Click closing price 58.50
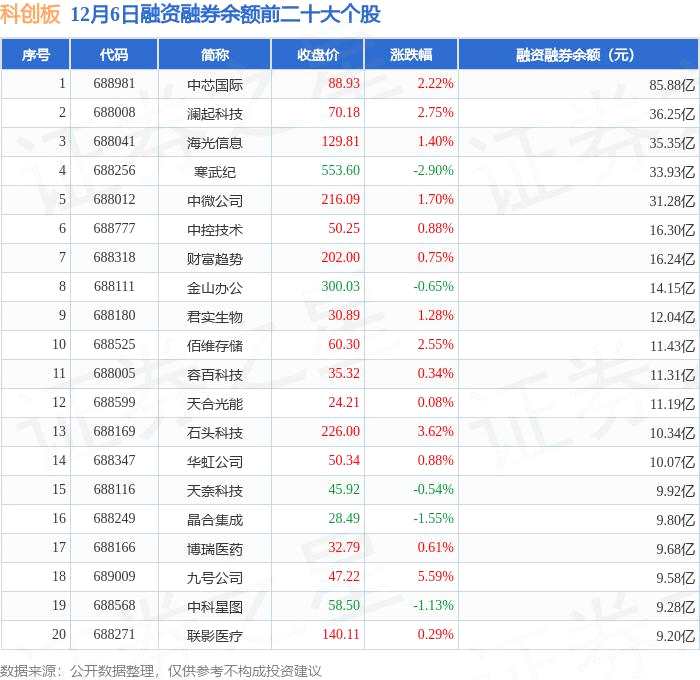Screen dimensions: 700x680 tap(344, 606)
